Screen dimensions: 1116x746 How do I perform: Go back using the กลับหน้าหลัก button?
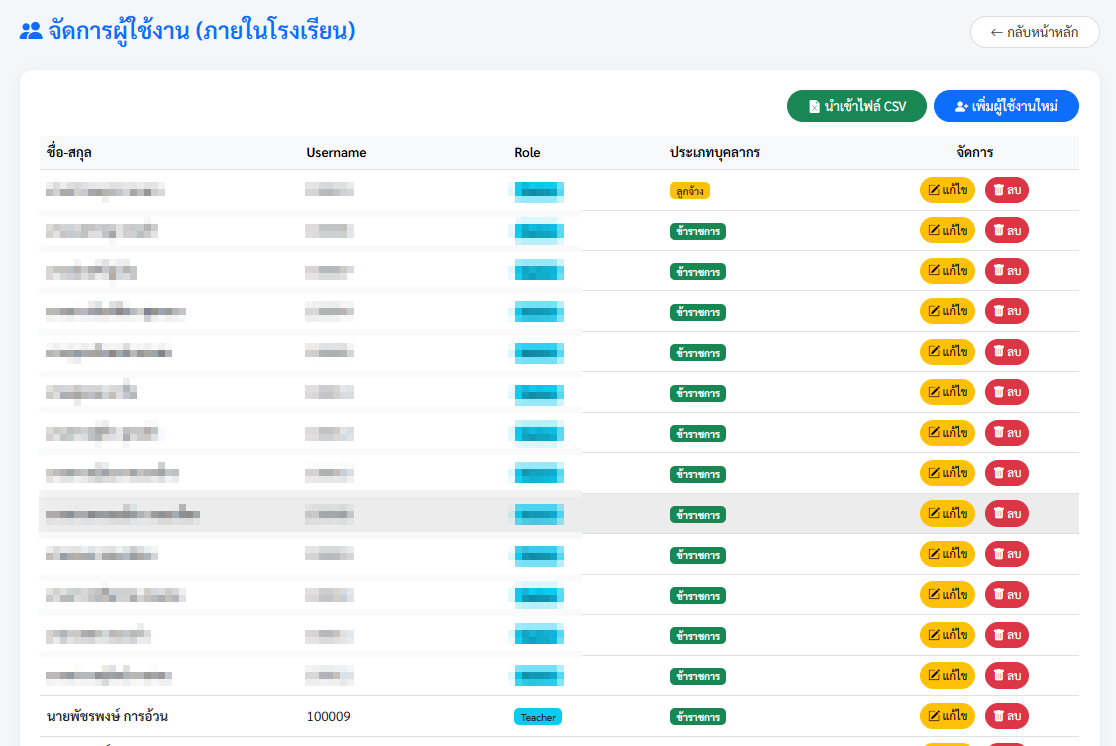[1034, 32]
